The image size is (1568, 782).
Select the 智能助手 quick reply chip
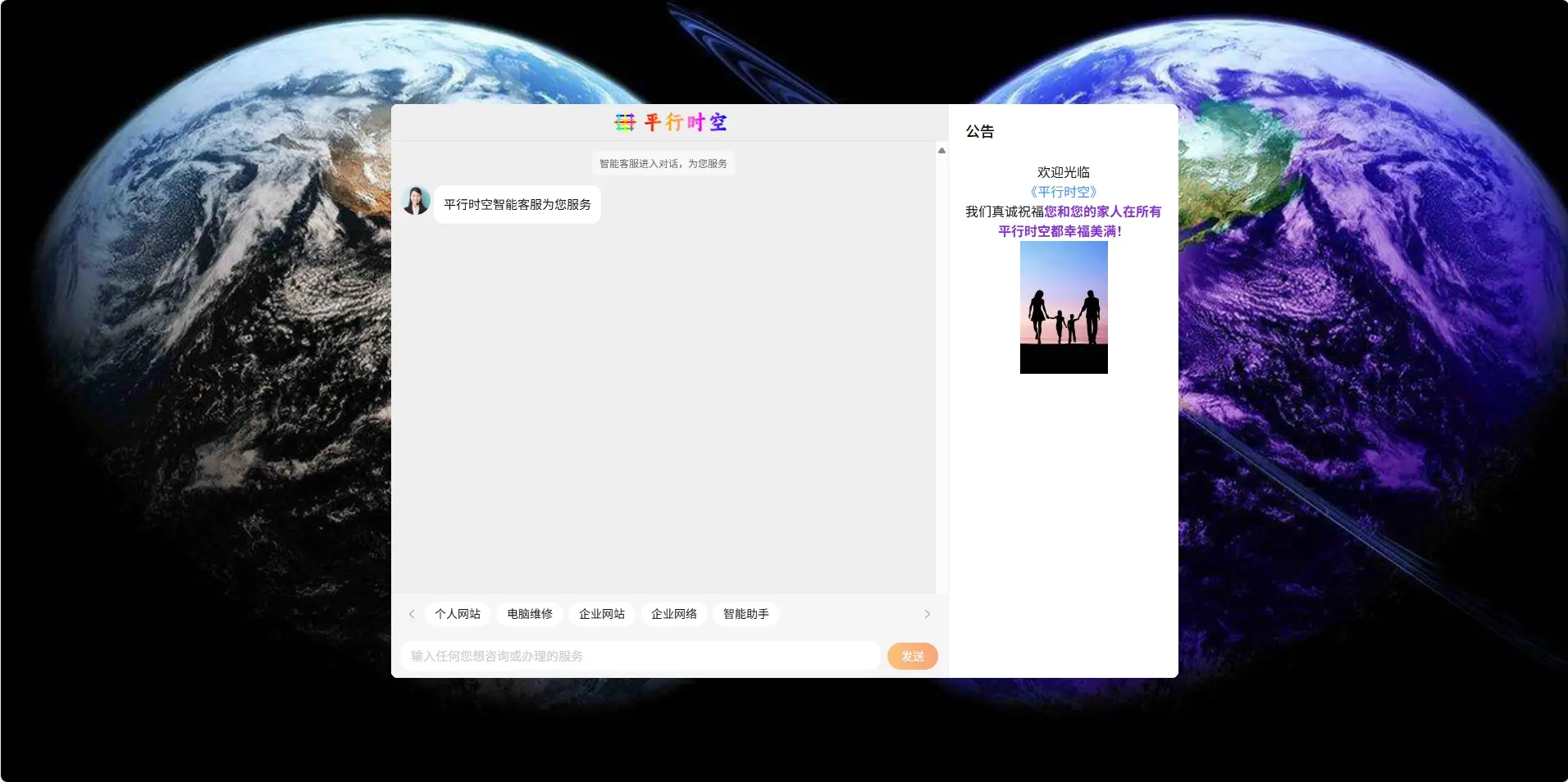745,613
